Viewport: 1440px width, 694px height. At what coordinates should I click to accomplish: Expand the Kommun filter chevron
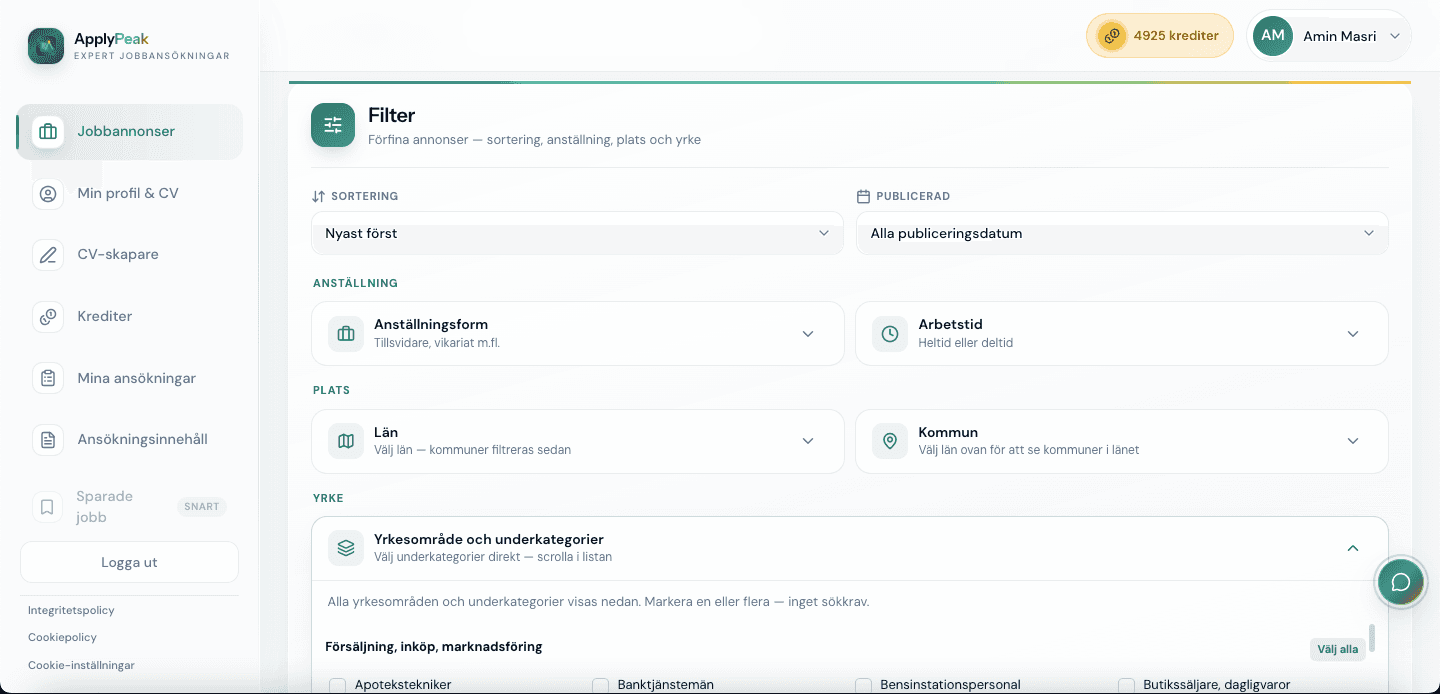pos(1353,441)
